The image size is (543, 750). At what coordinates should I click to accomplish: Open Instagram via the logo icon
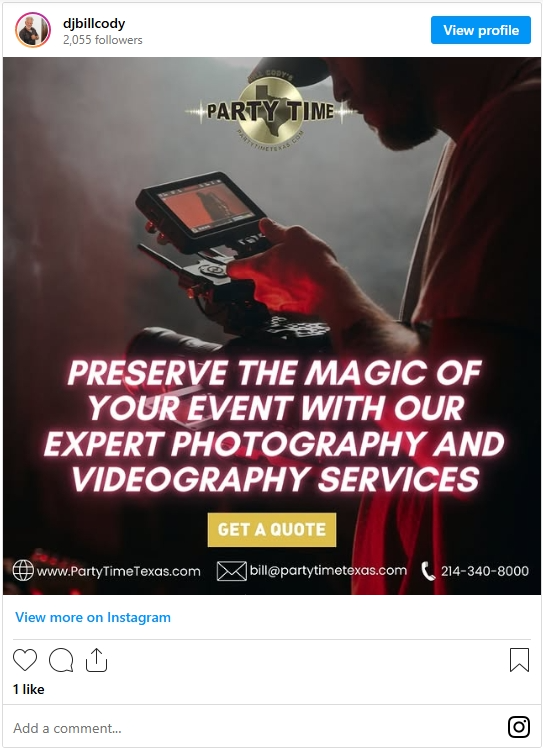pyautogui.click(x=519, y=727)
